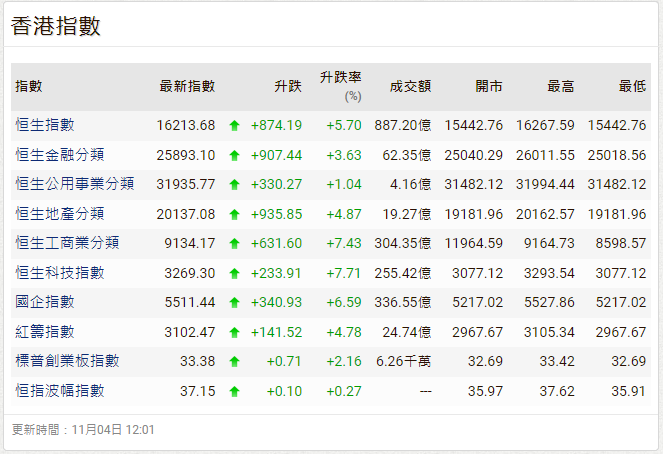Open the 恒生指數 index link
663x454 pixels.
(45, 125)
